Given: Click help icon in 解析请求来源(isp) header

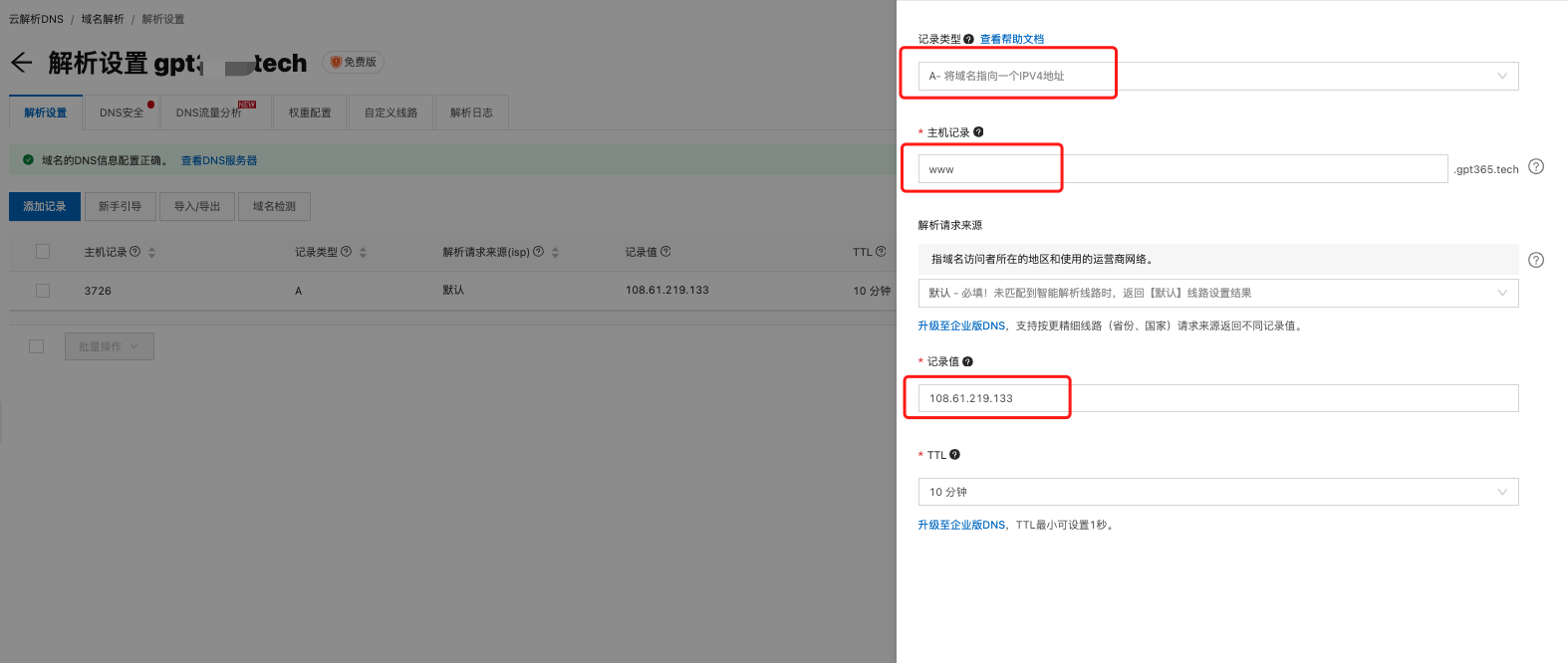Looking at the screenshot, I should [x=539, y=252].
